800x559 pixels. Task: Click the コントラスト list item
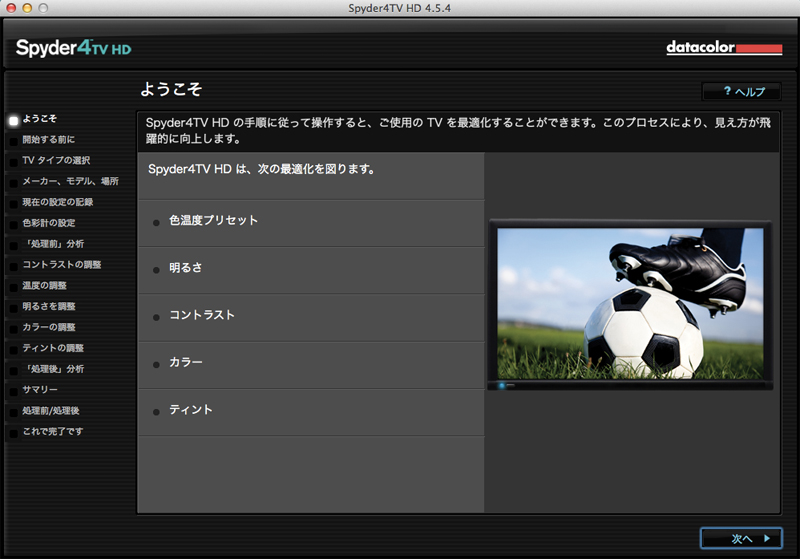pyautogui.click(x=311, y=318)
